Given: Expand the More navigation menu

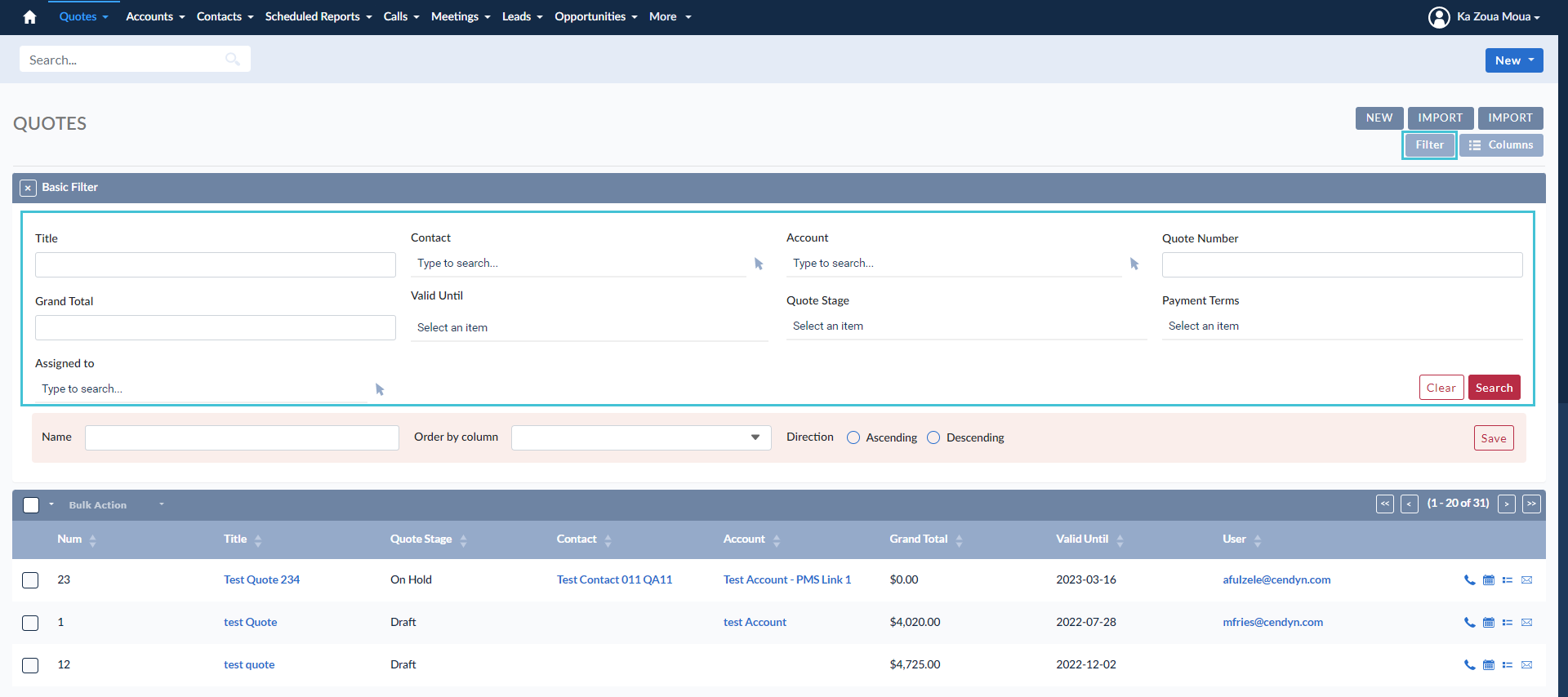Looking at the screenshot, I should click(670, 17).
